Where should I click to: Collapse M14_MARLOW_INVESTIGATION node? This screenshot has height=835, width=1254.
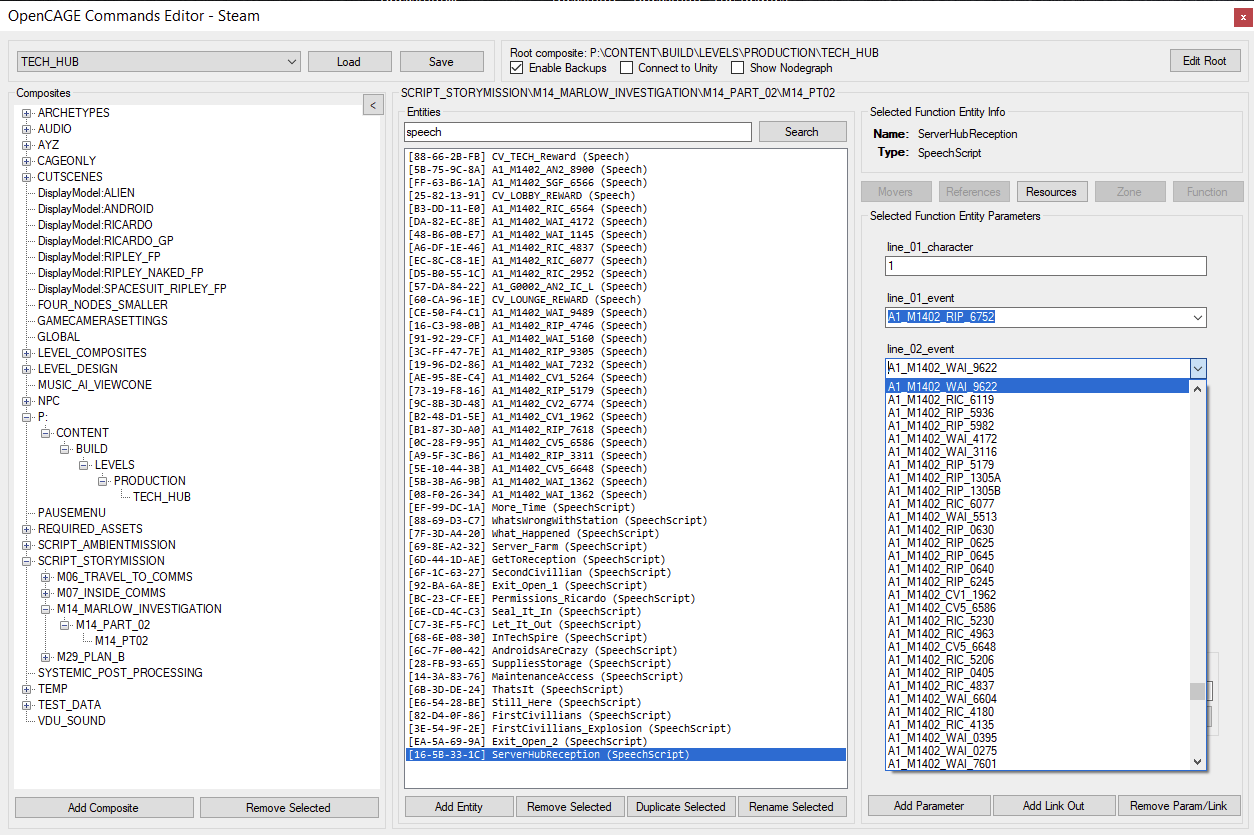point(46,609)
